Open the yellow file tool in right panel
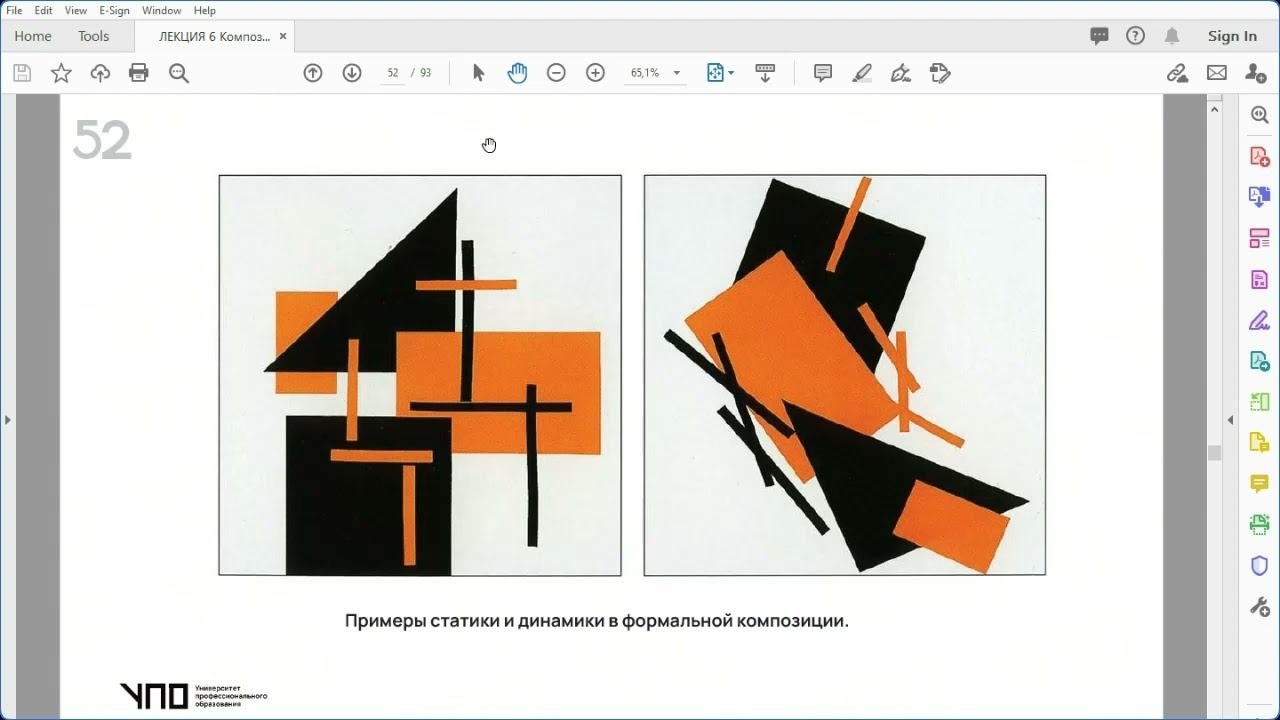Viewport: 1280px width, 720px height. pos(1260,443)
